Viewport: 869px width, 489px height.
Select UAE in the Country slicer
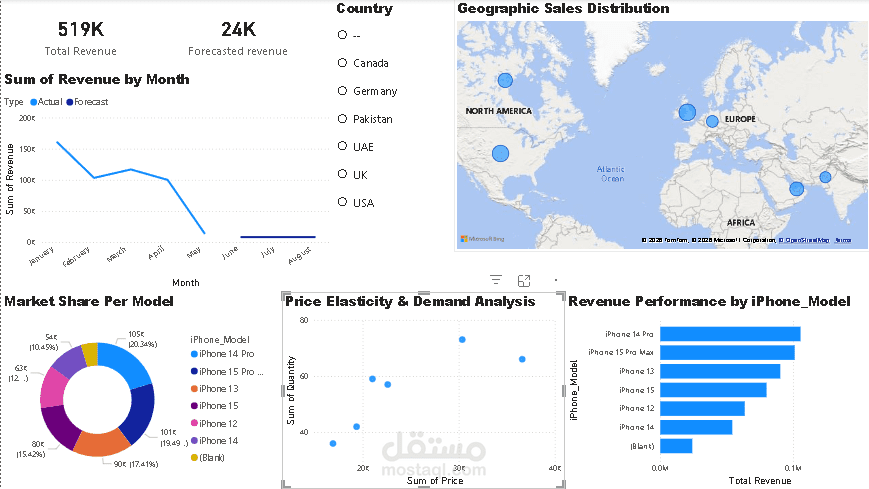pos(356,147)
